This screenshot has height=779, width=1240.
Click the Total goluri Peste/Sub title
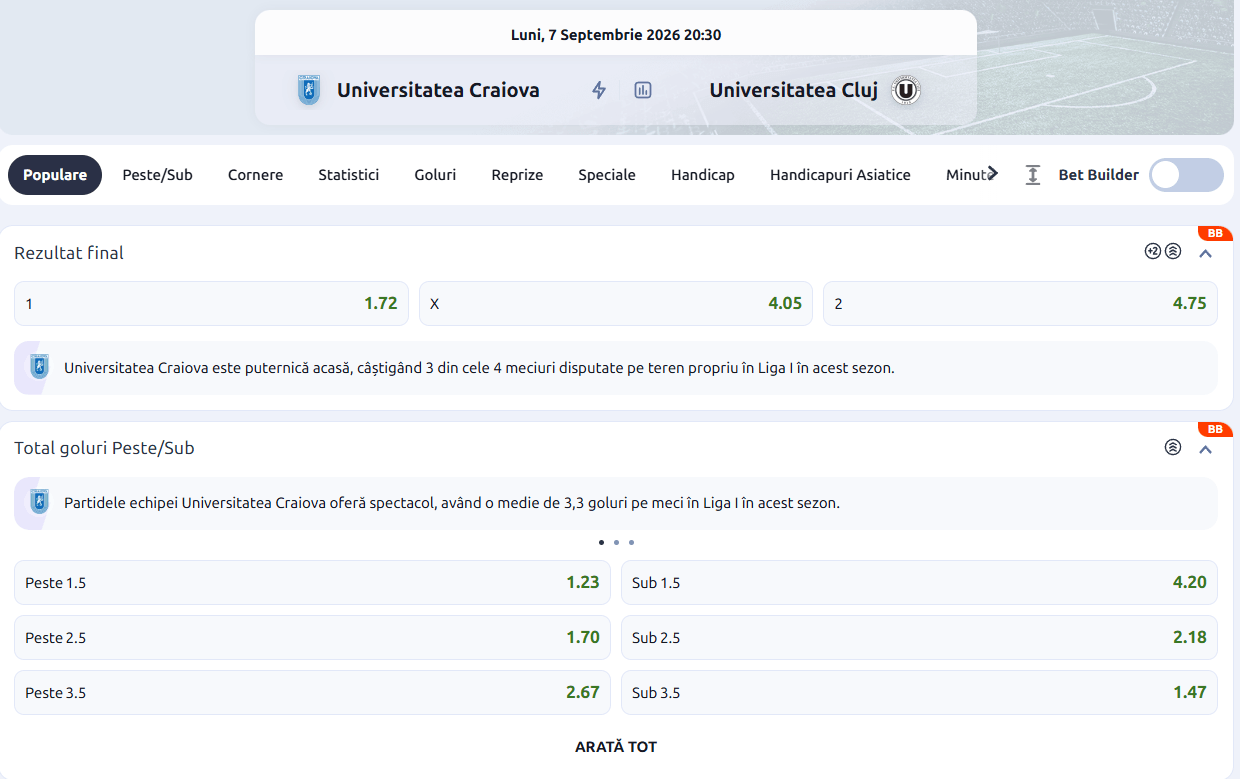click(x=104, y=448)
